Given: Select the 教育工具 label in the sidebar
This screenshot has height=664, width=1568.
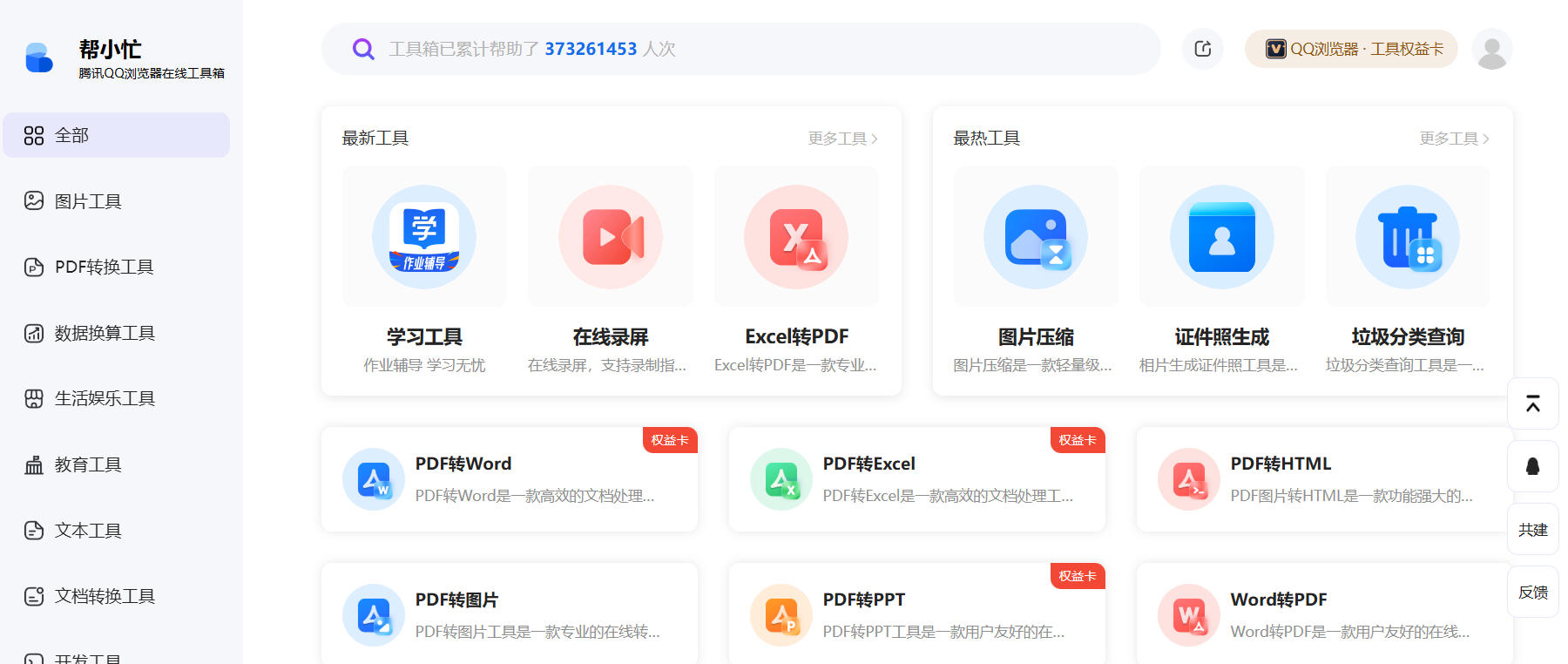Looking at the screenshot, I should [88, 464].
